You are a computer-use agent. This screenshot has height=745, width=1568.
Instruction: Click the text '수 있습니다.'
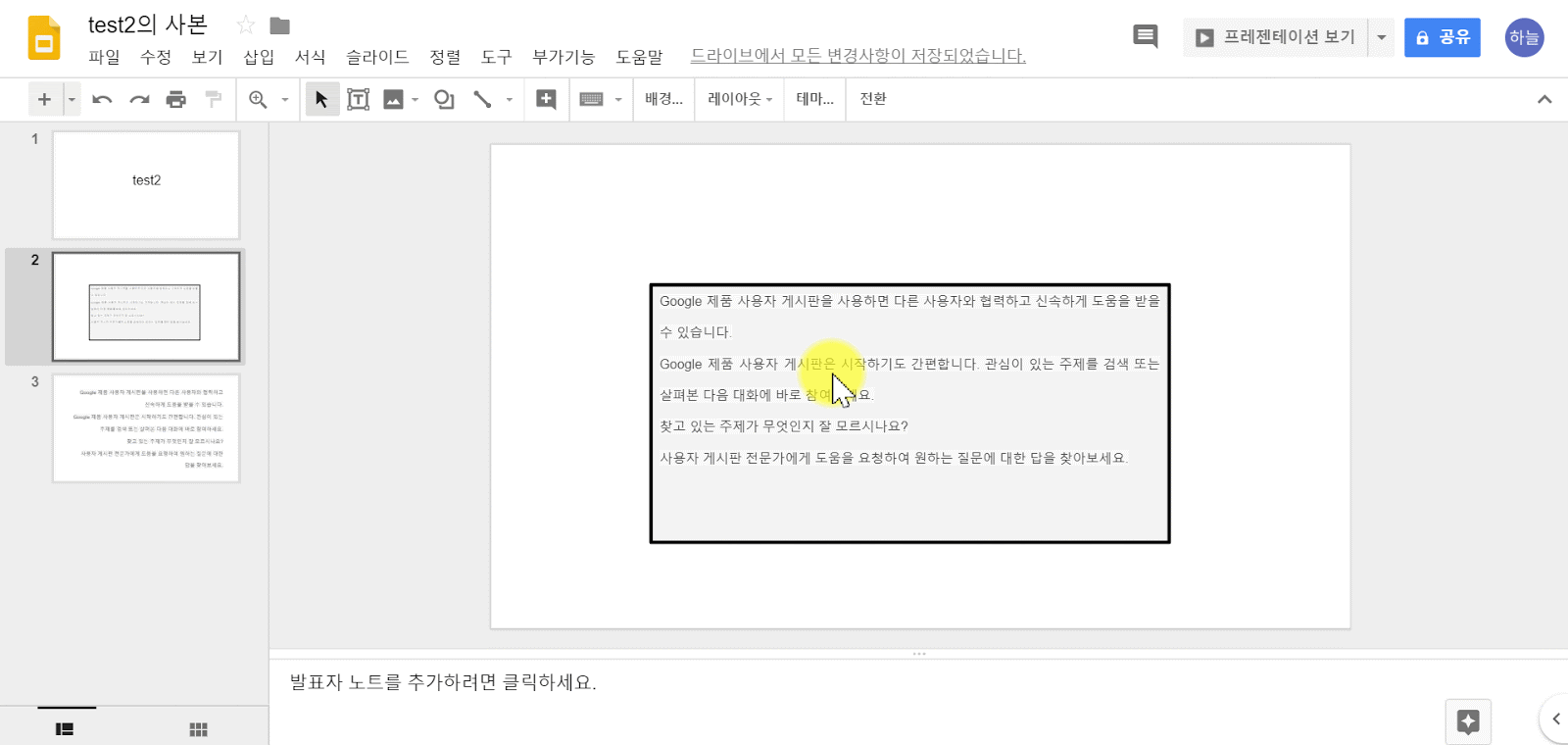696,332
